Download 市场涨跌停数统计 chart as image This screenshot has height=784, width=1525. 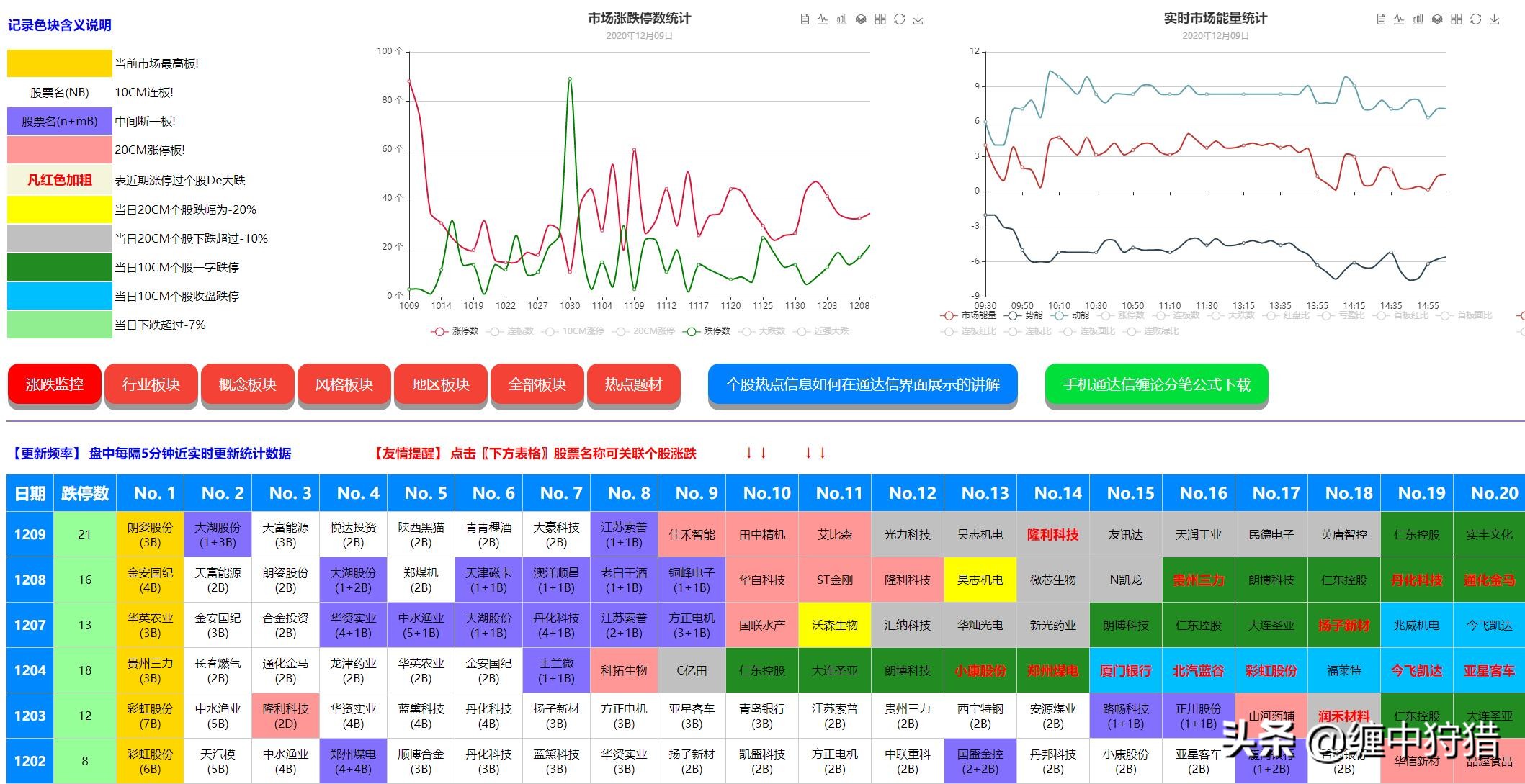pos(918,19)
